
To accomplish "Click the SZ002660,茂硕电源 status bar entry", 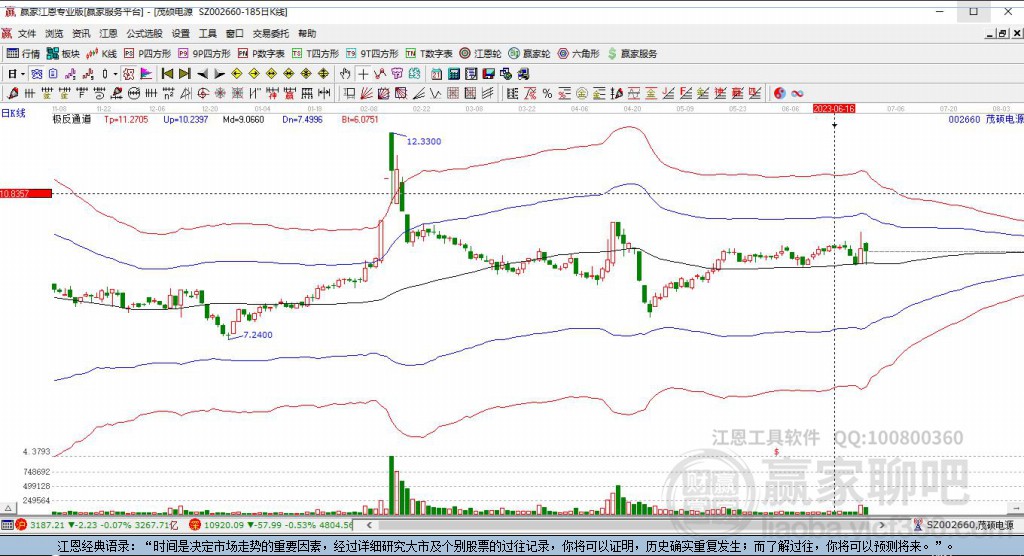I will (x=964, y=525).
